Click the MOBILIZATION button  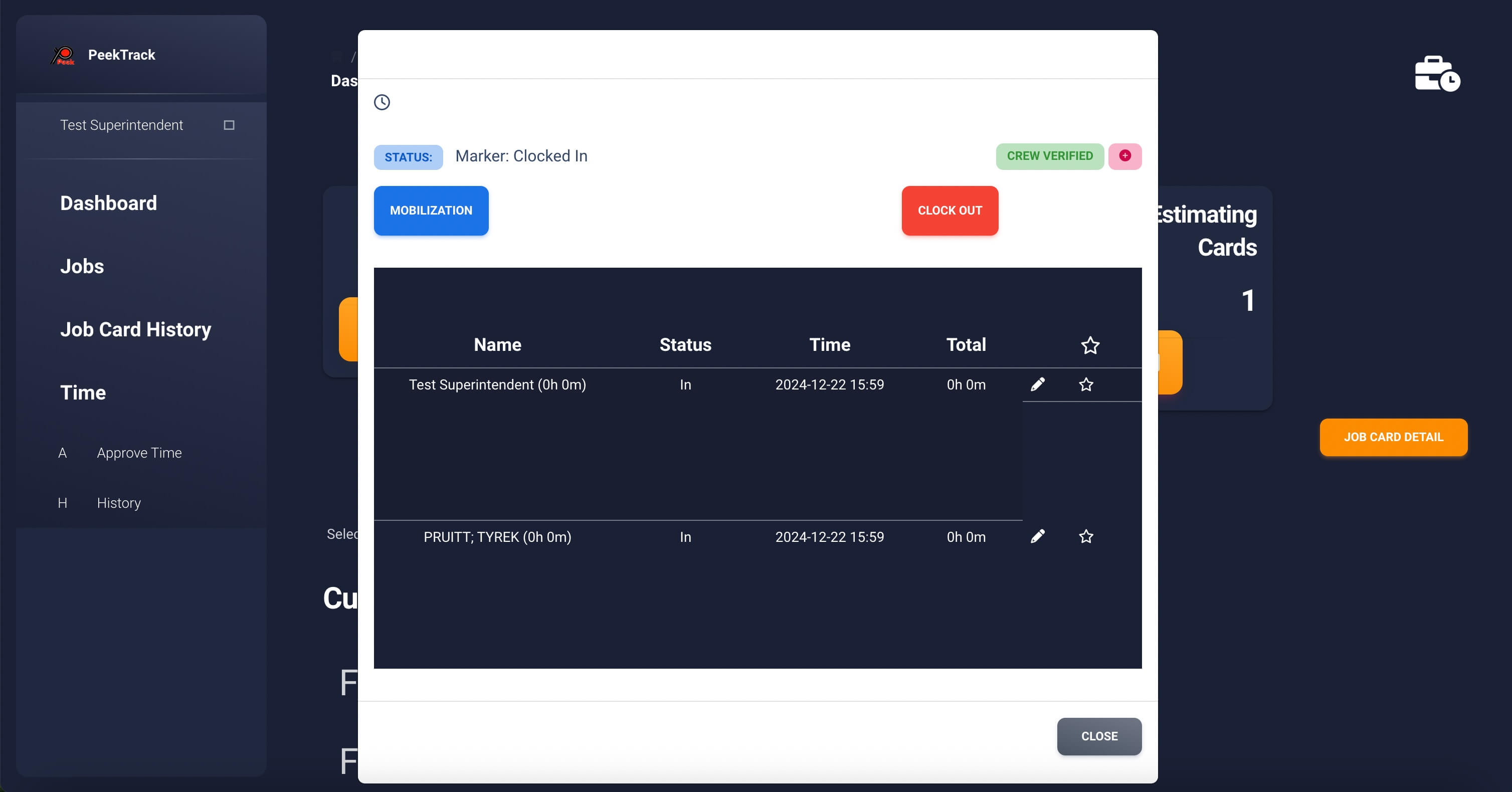(431, 211)
